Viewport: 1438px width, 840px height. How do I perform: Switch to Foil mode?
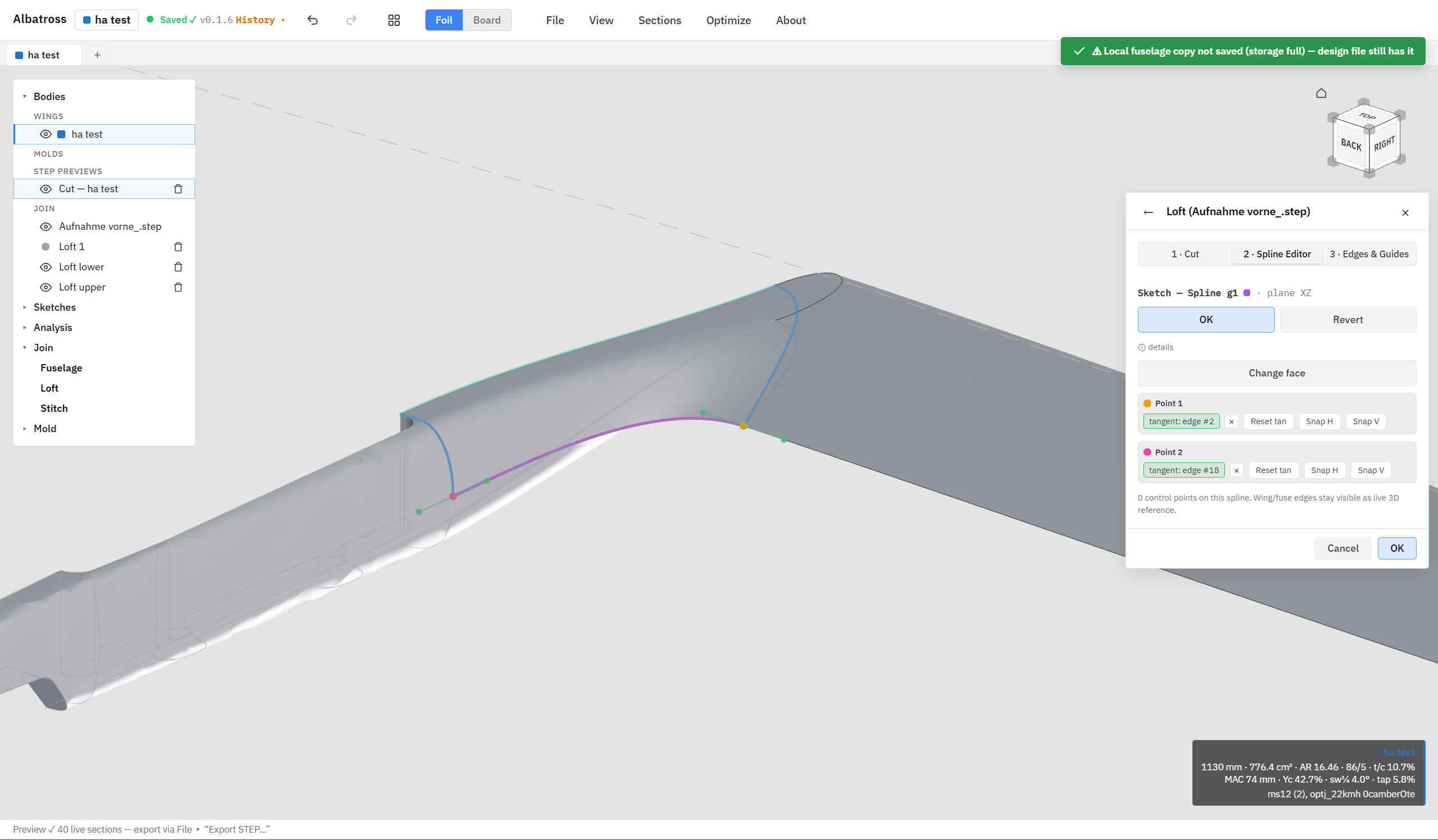tap(444, 20)
